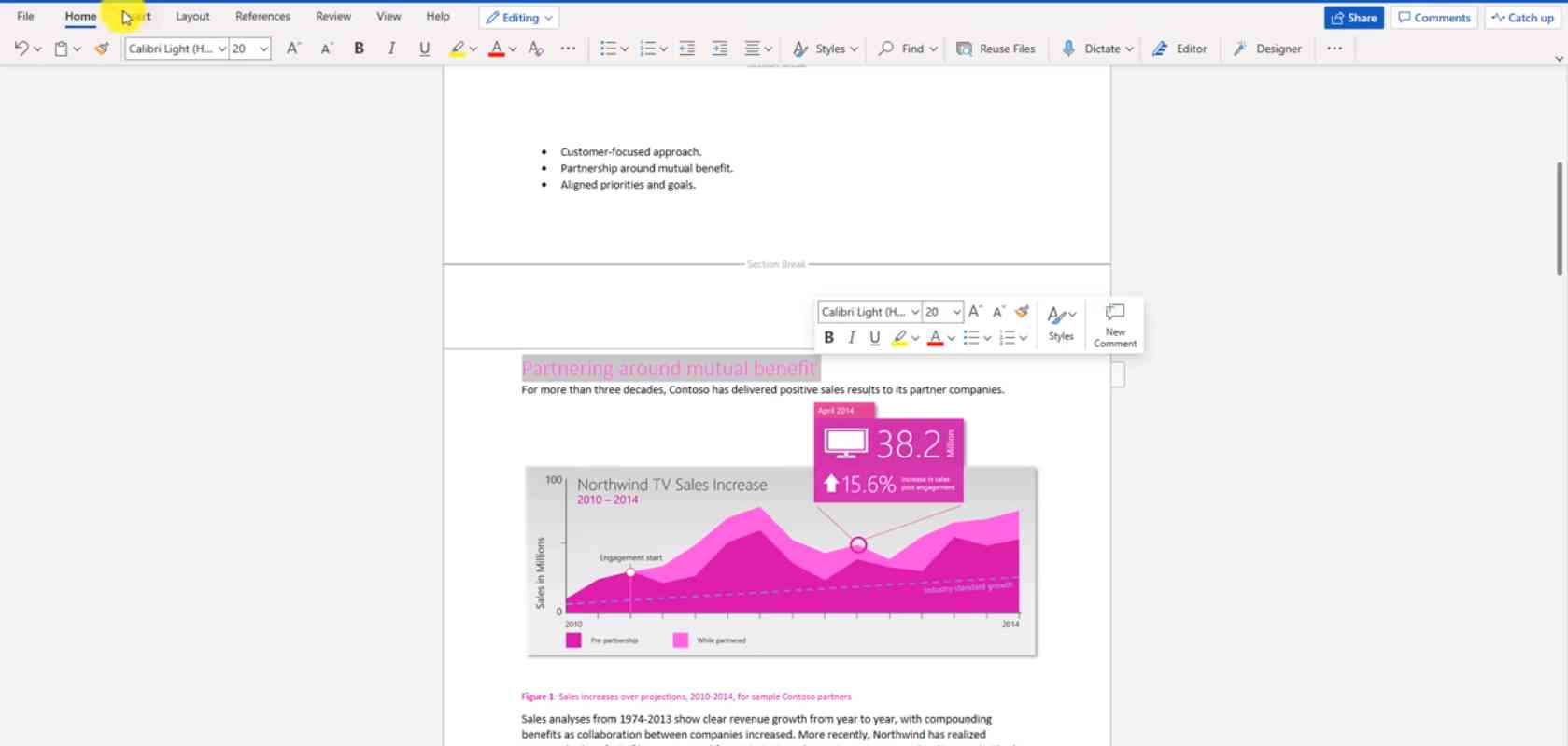Open the File menu
Image resolution: width=1568 pixels, height=746 pixels.
click(25, 17)
